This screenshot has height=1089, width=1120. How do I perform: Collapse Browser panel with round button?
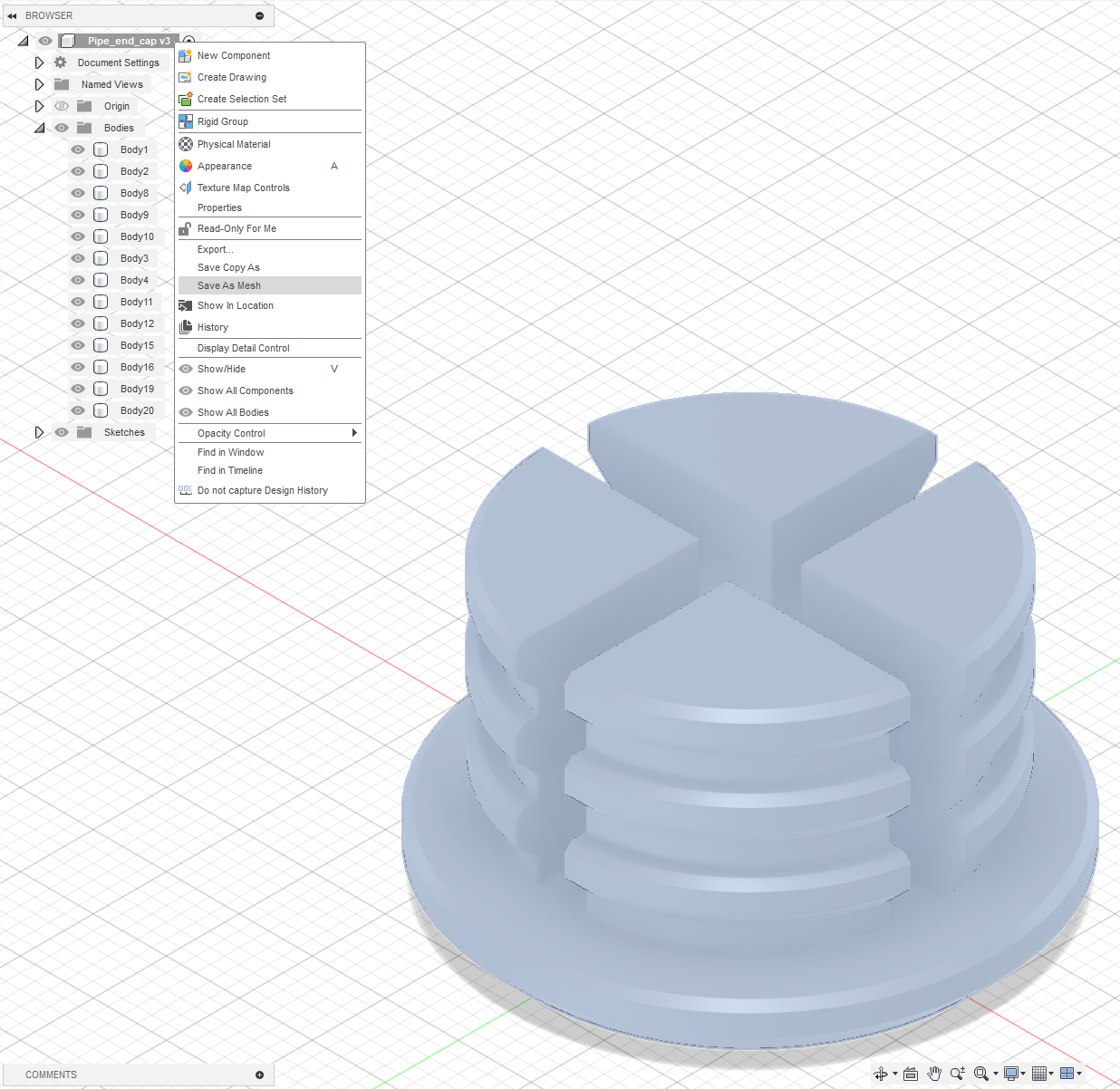pos(259,15)
